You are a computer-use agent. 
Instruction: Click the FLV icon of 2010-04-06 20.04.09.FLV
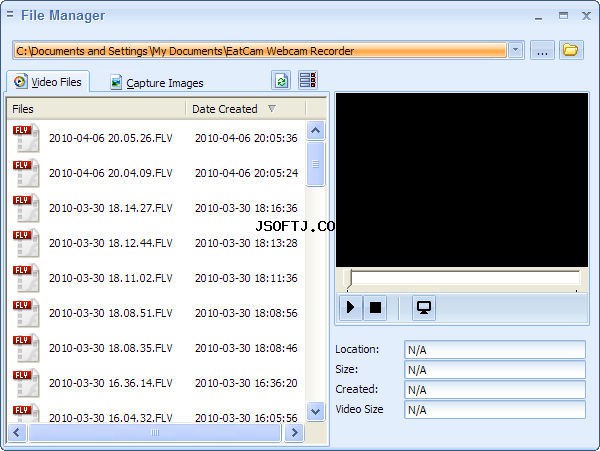[26, 173]
